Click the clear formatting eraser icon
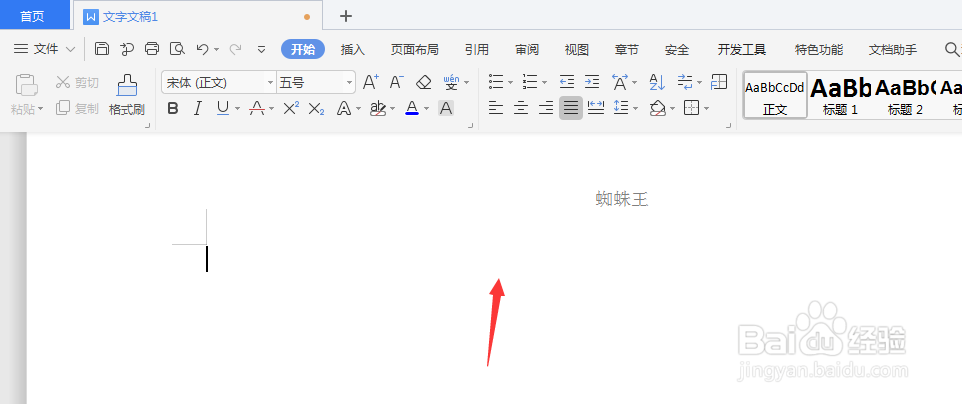962x404 pixels. (423, 82)
